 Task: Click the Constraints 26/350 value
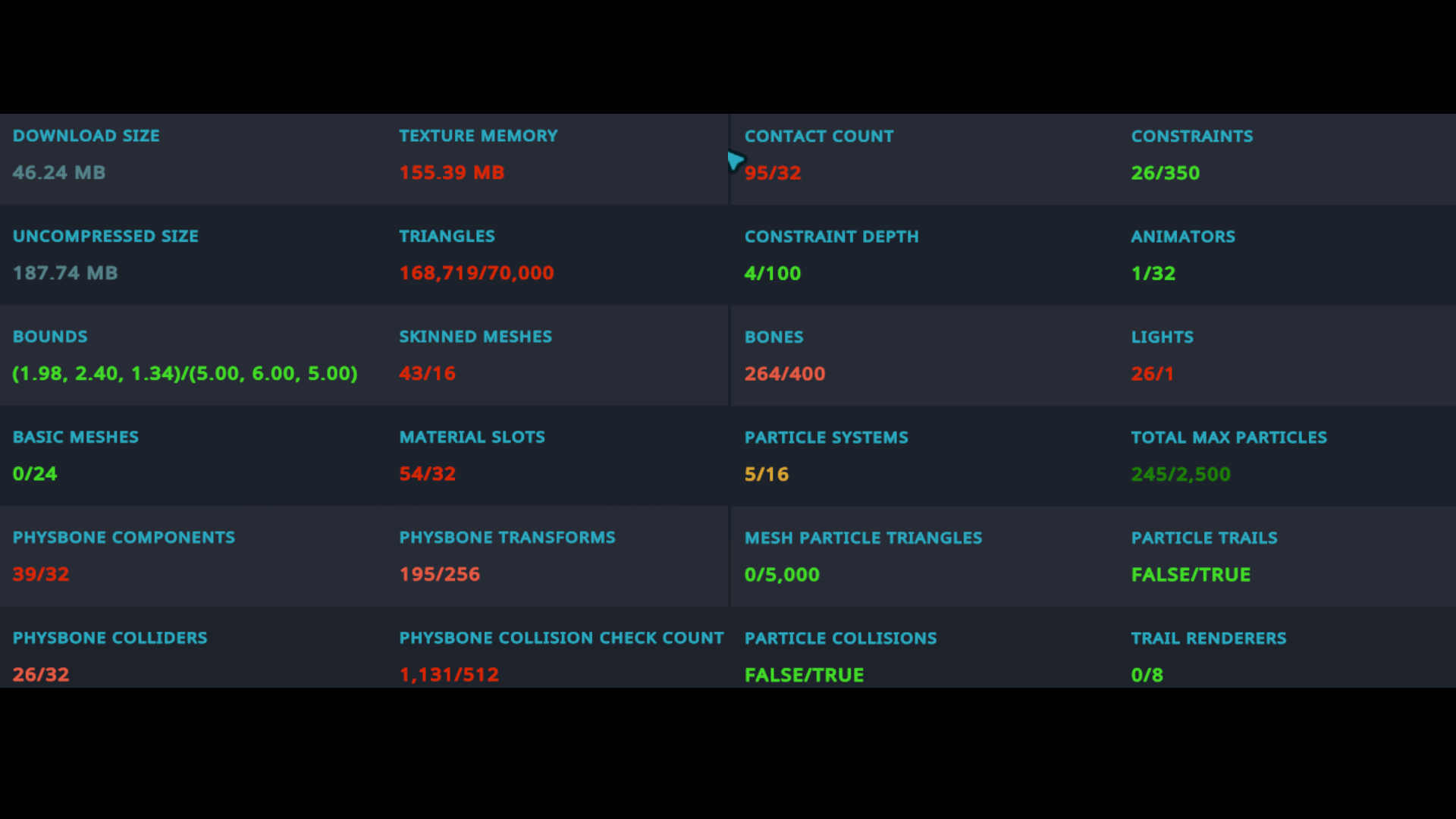tap(1165, 173)
